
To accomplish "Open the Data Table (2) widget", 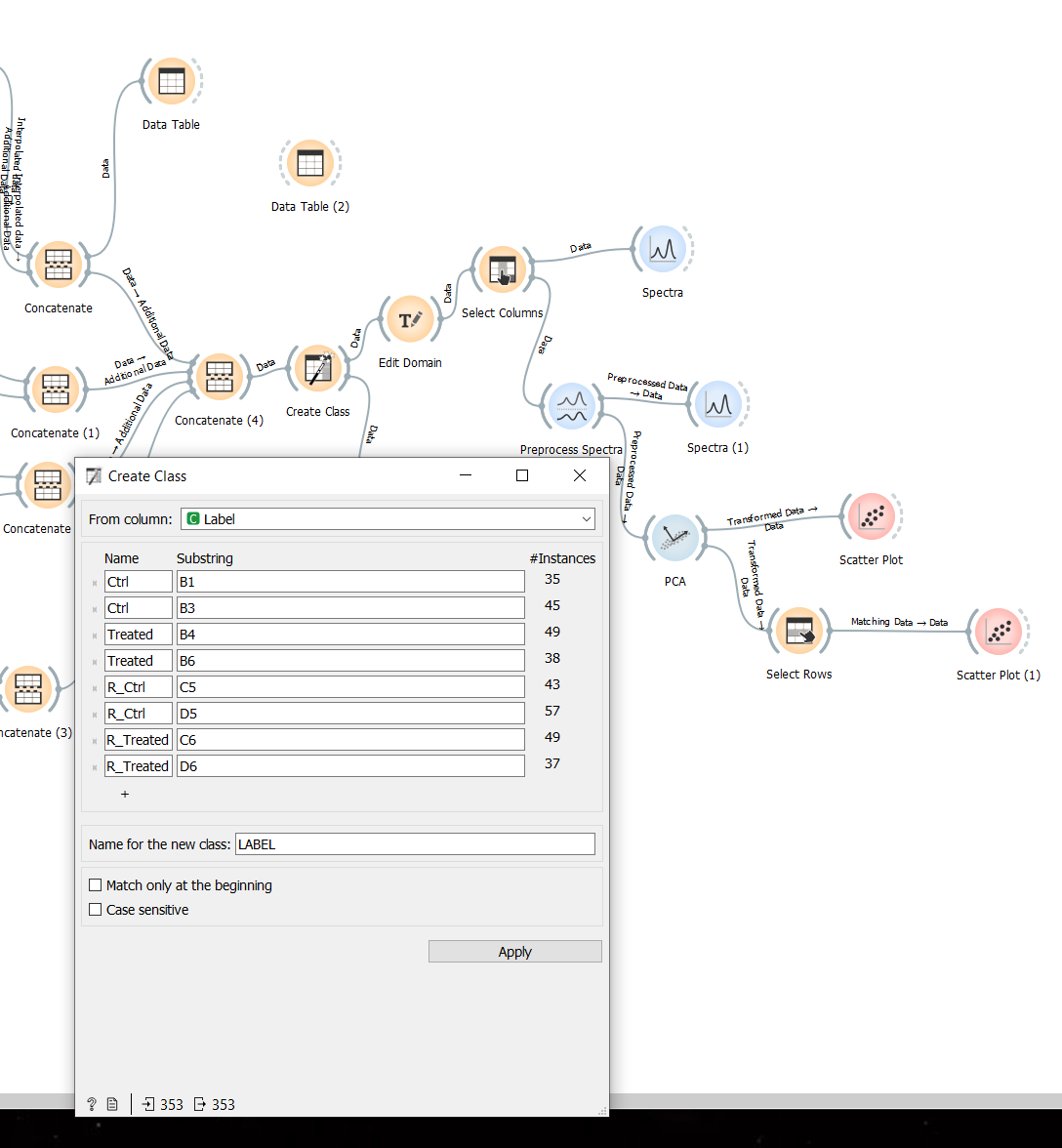I will coord(309,164).
